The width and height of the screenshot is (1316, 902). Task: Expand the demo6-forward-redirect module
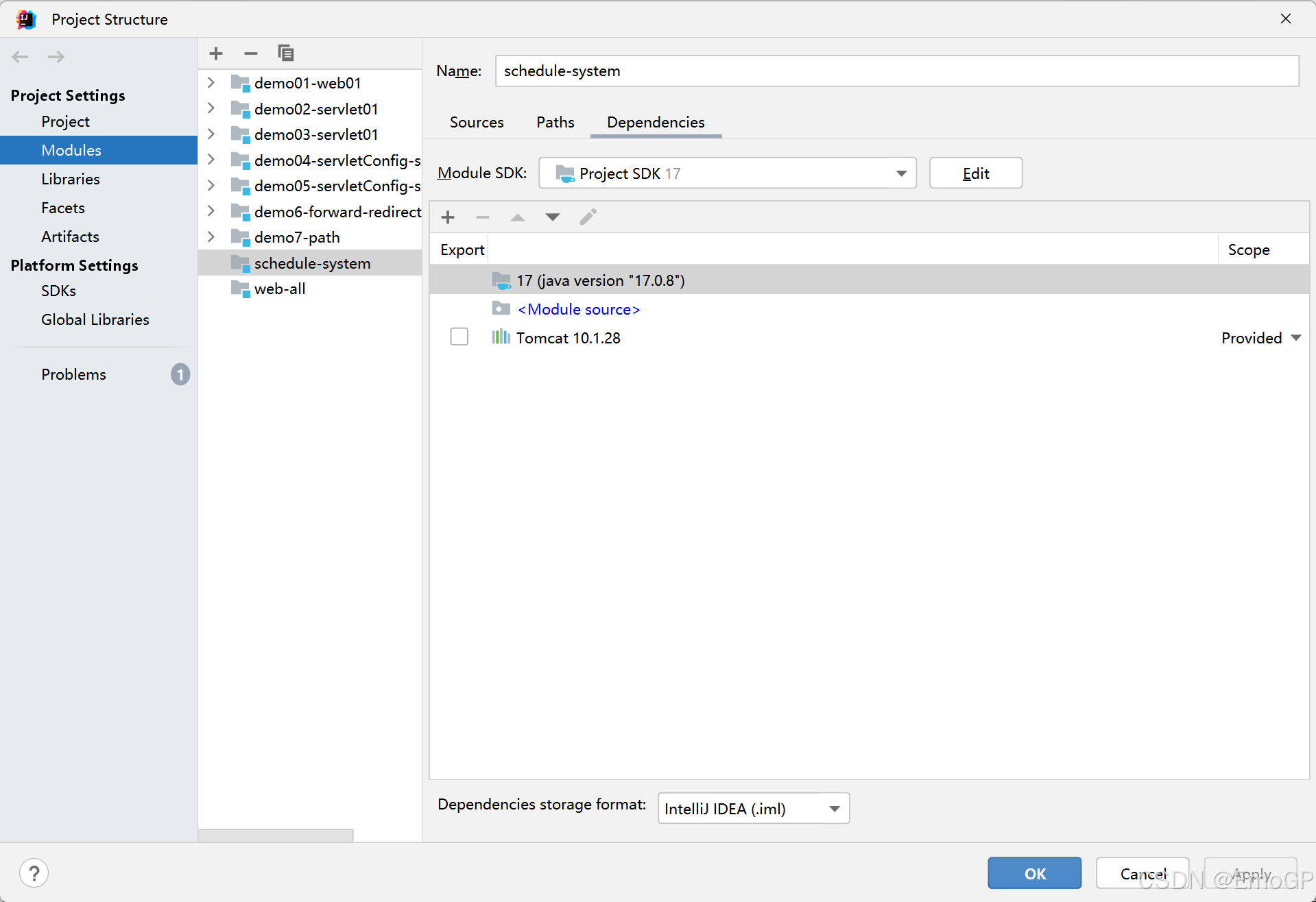point(211,211)
